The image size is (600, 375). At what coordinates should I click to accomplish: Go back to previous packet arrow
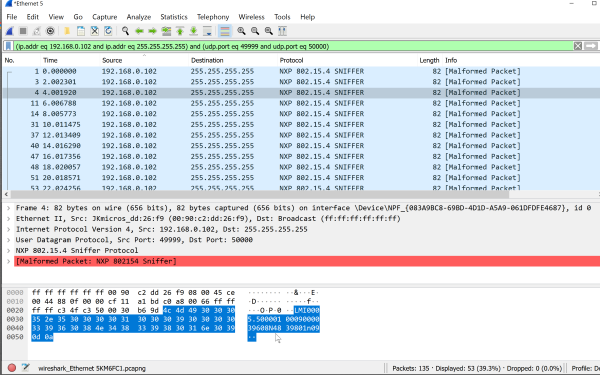pyautogui.click(x=139, y=31)
